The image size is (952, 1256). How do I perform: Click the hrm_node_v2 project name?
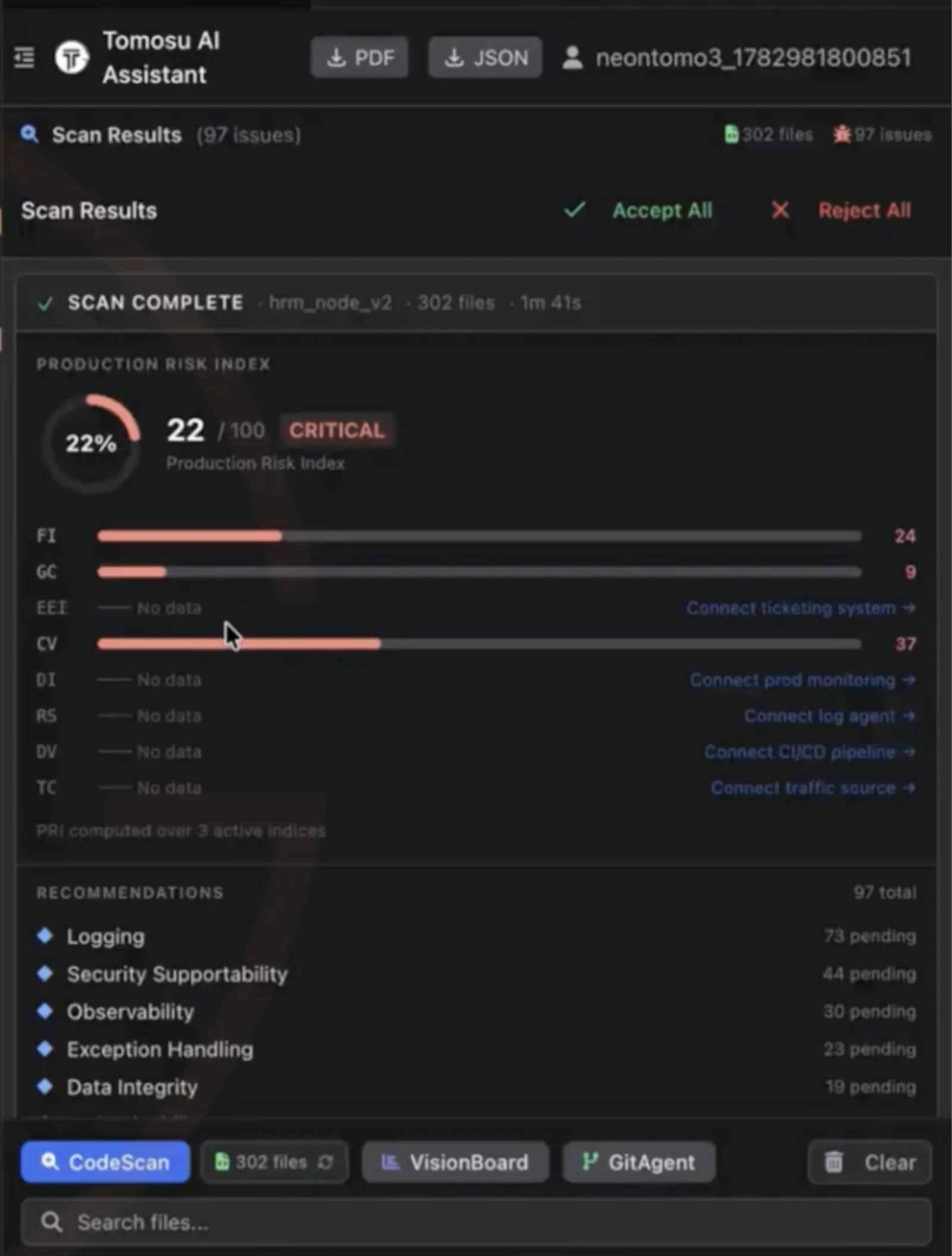point(330,303)
